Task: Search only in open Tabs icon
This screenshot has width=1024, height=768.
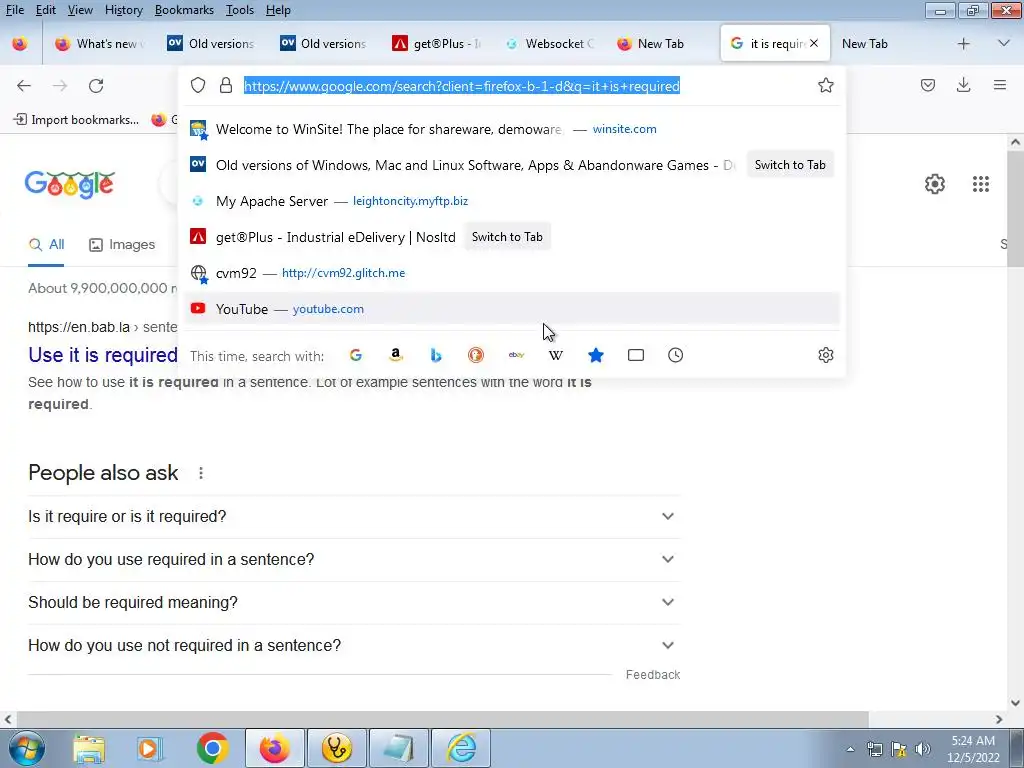Action: [x=635, y=355]
